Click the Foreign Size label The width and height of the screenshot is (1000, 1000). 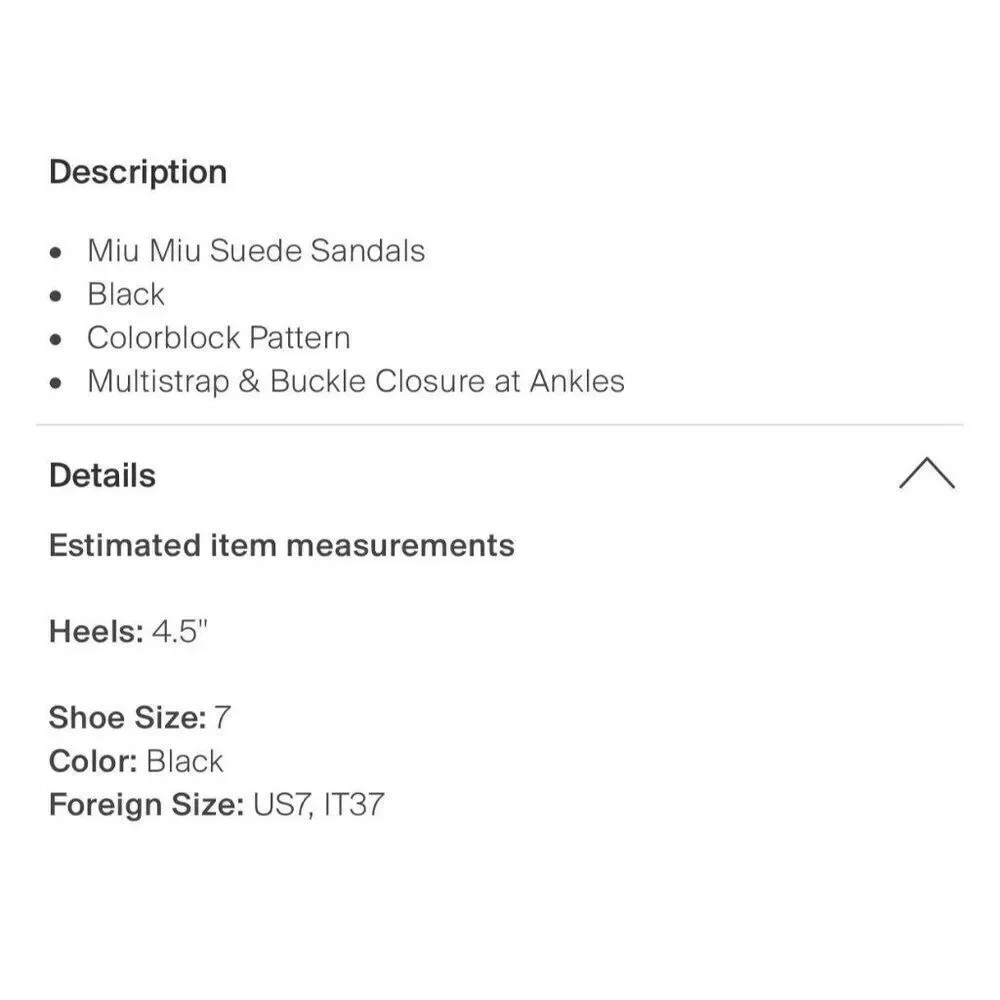[147, 805]
